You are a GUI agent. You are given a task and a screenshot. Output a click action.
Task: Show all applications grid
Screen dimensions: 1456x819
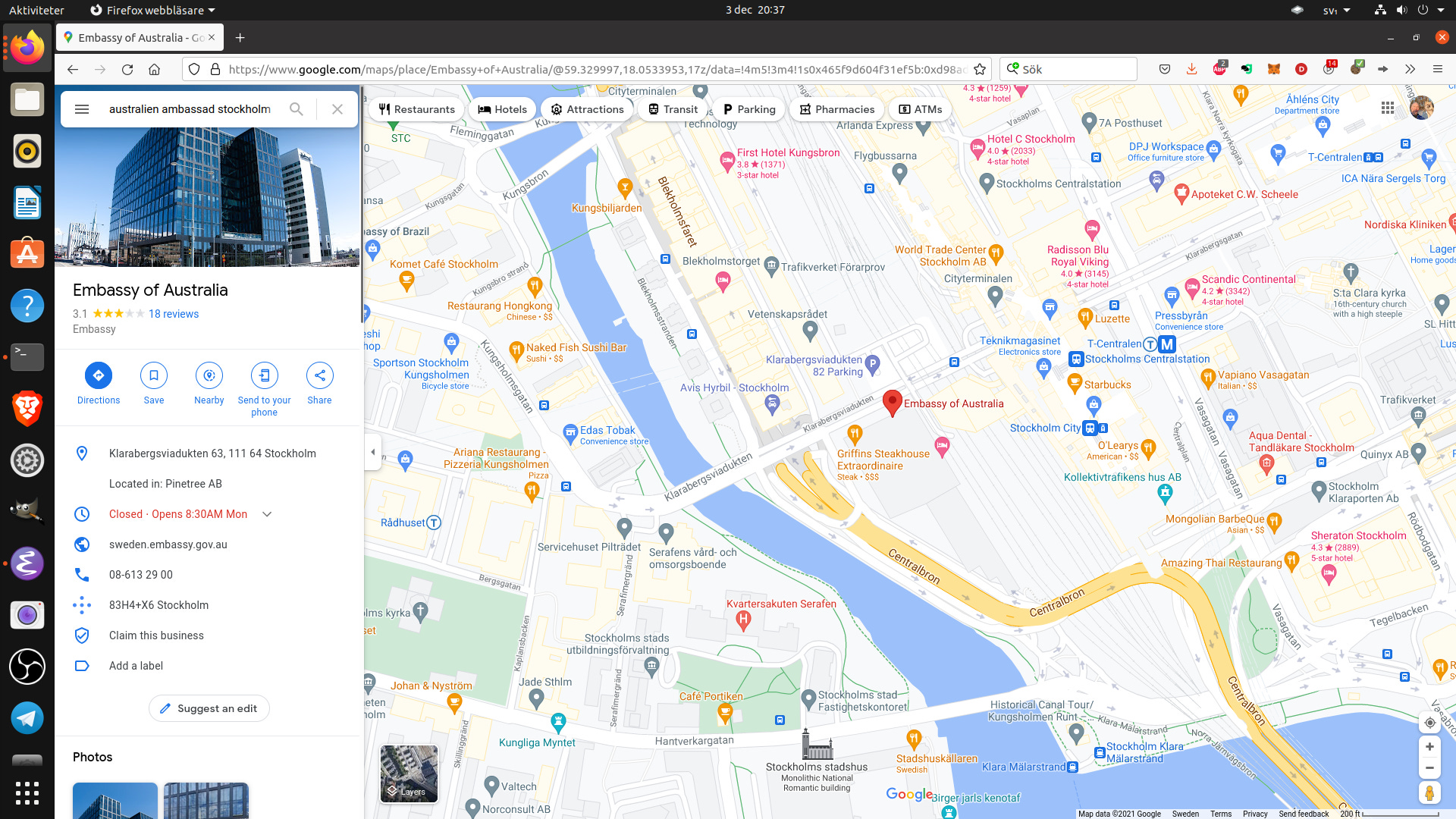[x=27, y=793]
